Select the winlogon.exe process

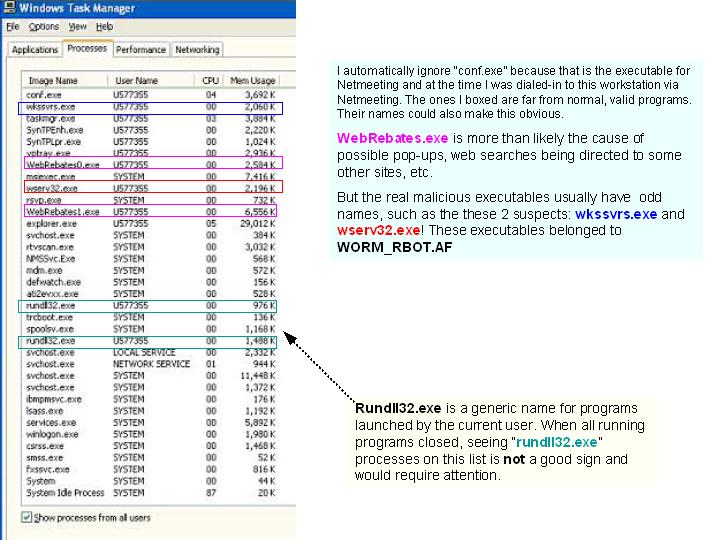151,434
